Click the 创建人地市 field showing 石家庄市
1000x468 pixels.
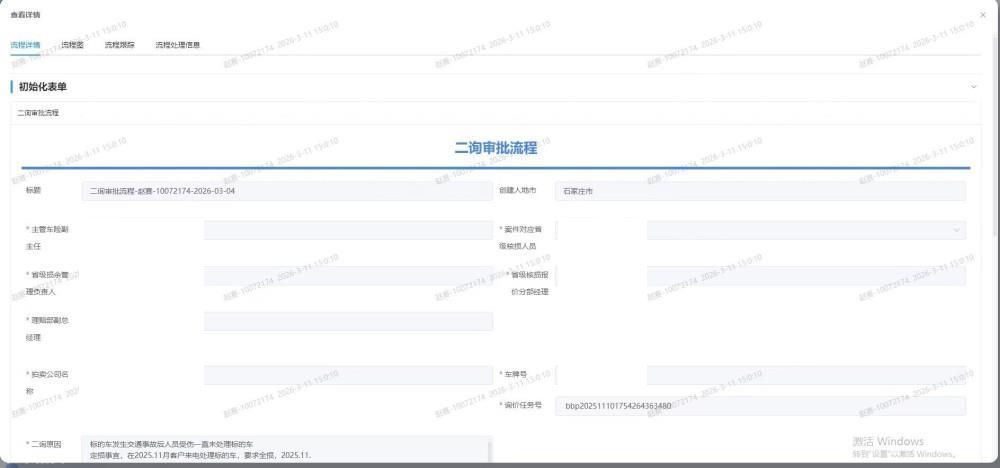(x=760, y=190)
